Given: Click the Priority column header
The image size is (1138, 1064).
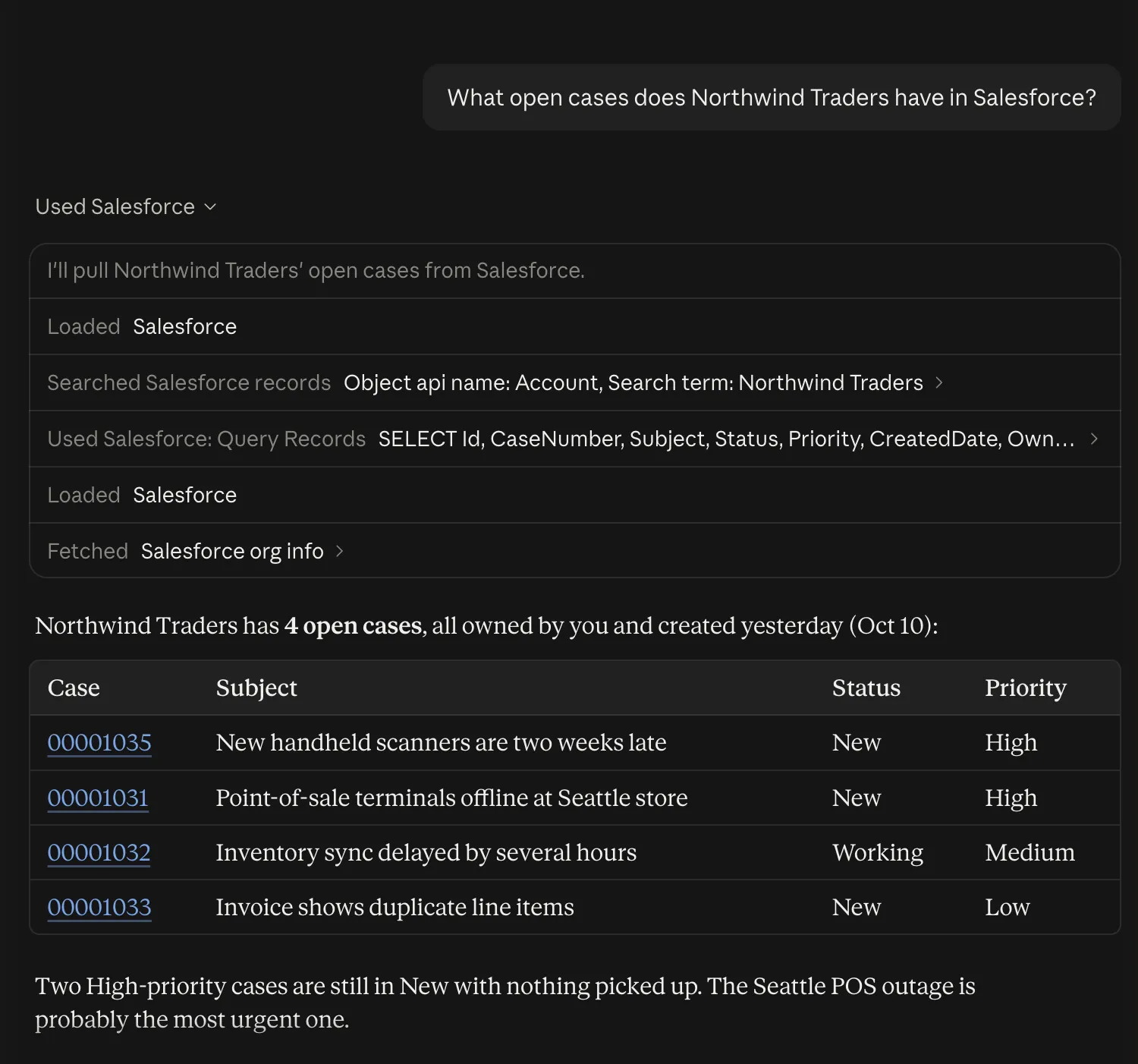Looking at the screenshot, I should click(1026, 688).
